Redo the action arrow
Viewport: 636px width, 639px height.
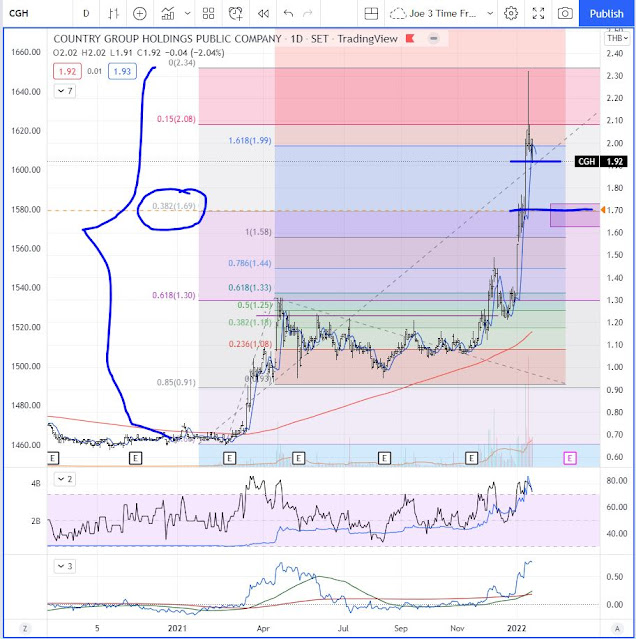click(308, 13)
